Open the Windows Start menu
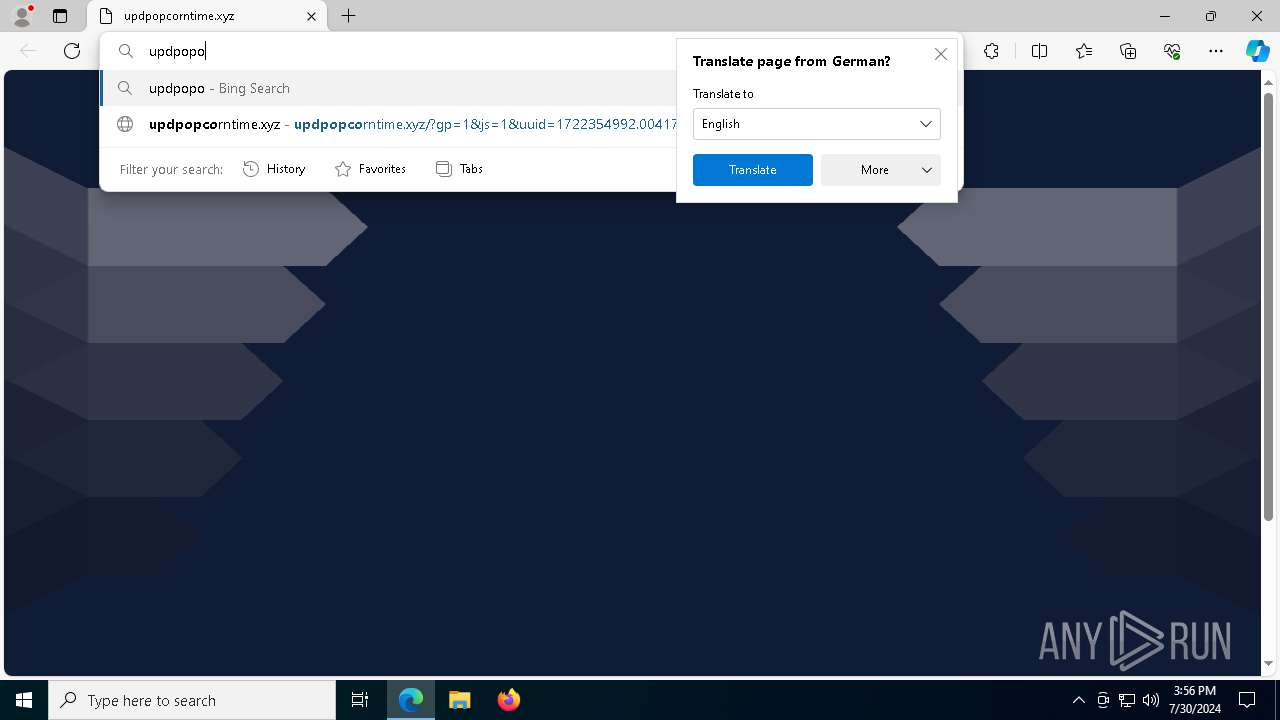 [x=24, y=700]
